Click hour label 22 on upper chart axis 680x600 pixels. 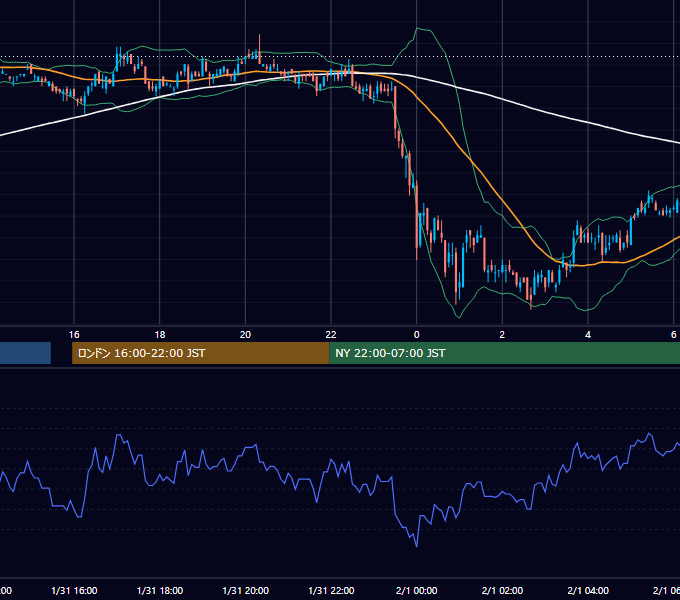331,335
